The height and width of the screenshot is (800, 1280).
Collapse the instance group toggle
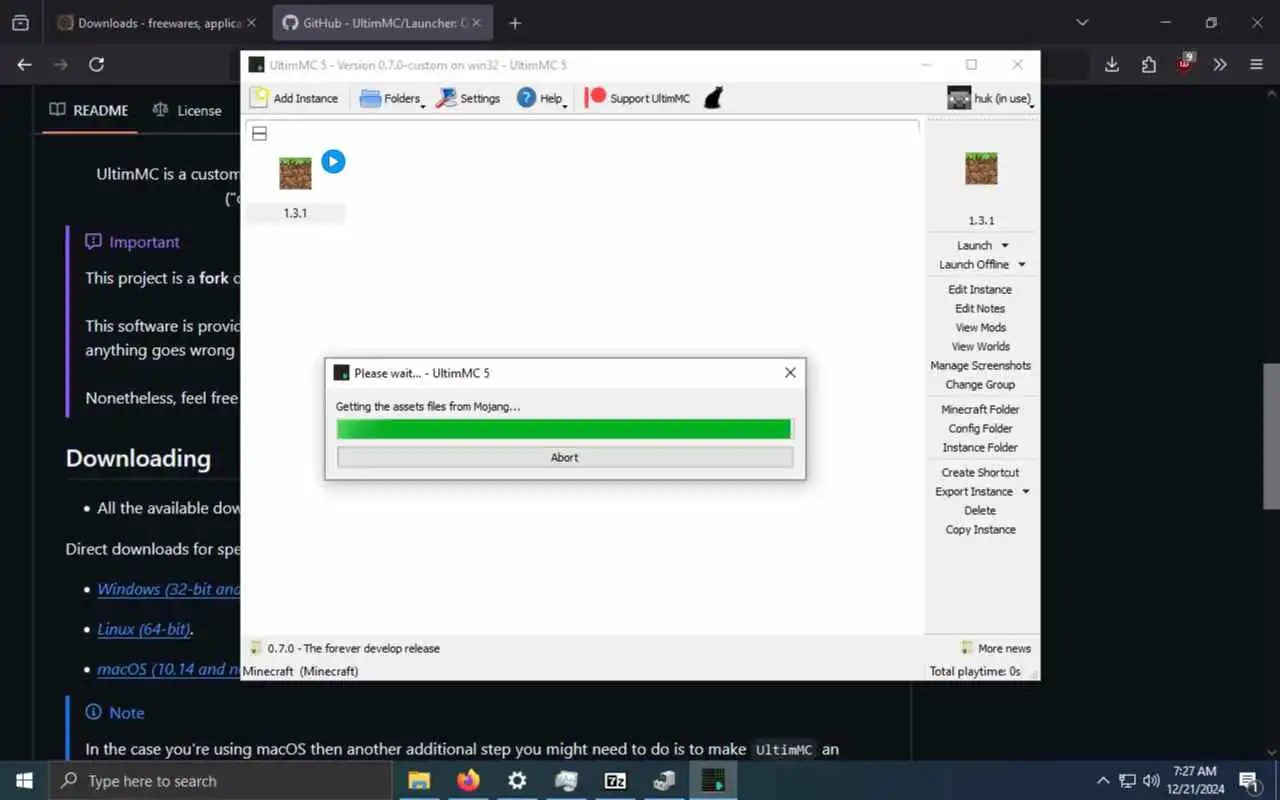tap(259, 133)
